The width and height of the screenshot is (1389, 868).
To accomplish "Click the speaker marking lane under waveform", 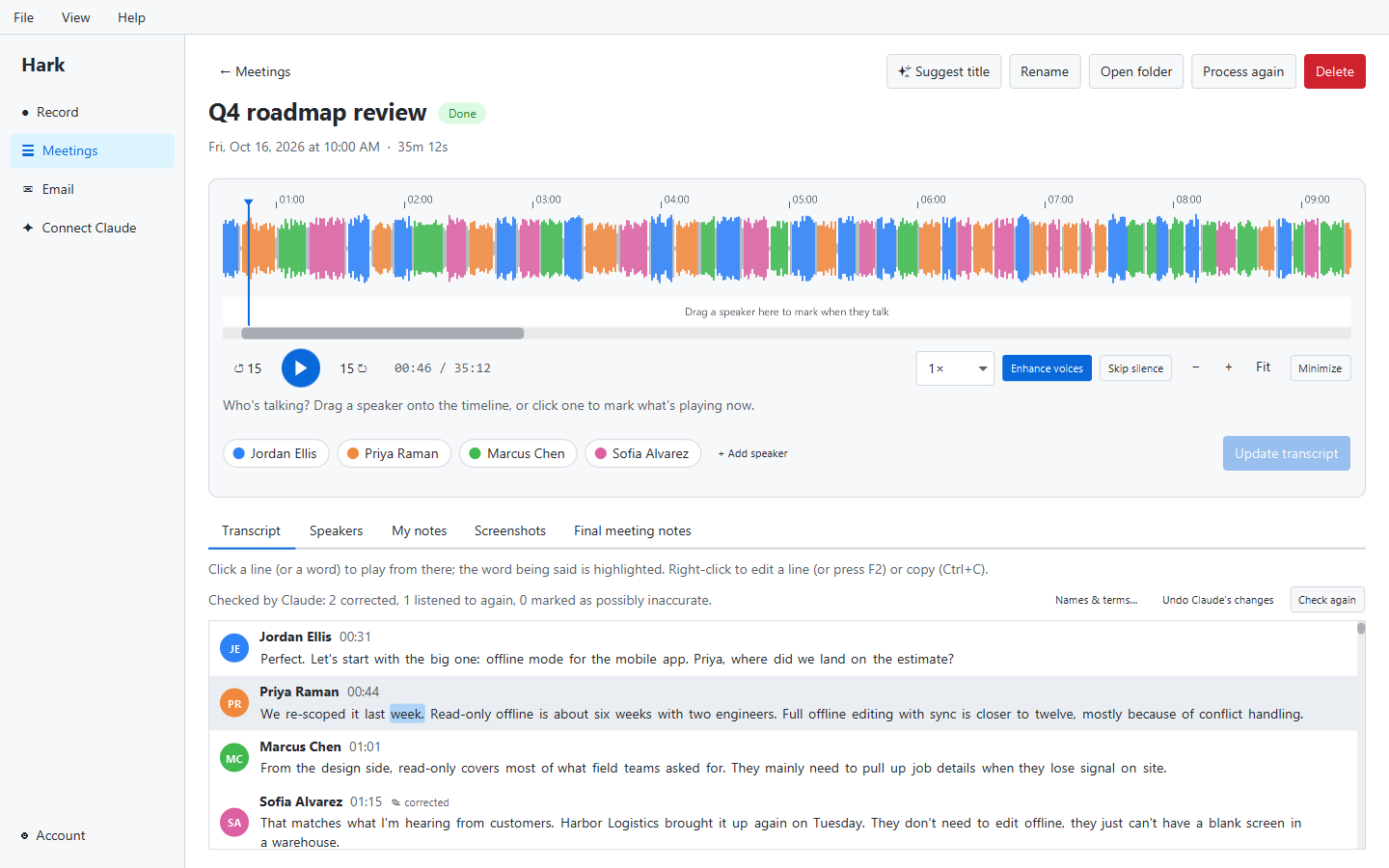I will pos(786,312).
